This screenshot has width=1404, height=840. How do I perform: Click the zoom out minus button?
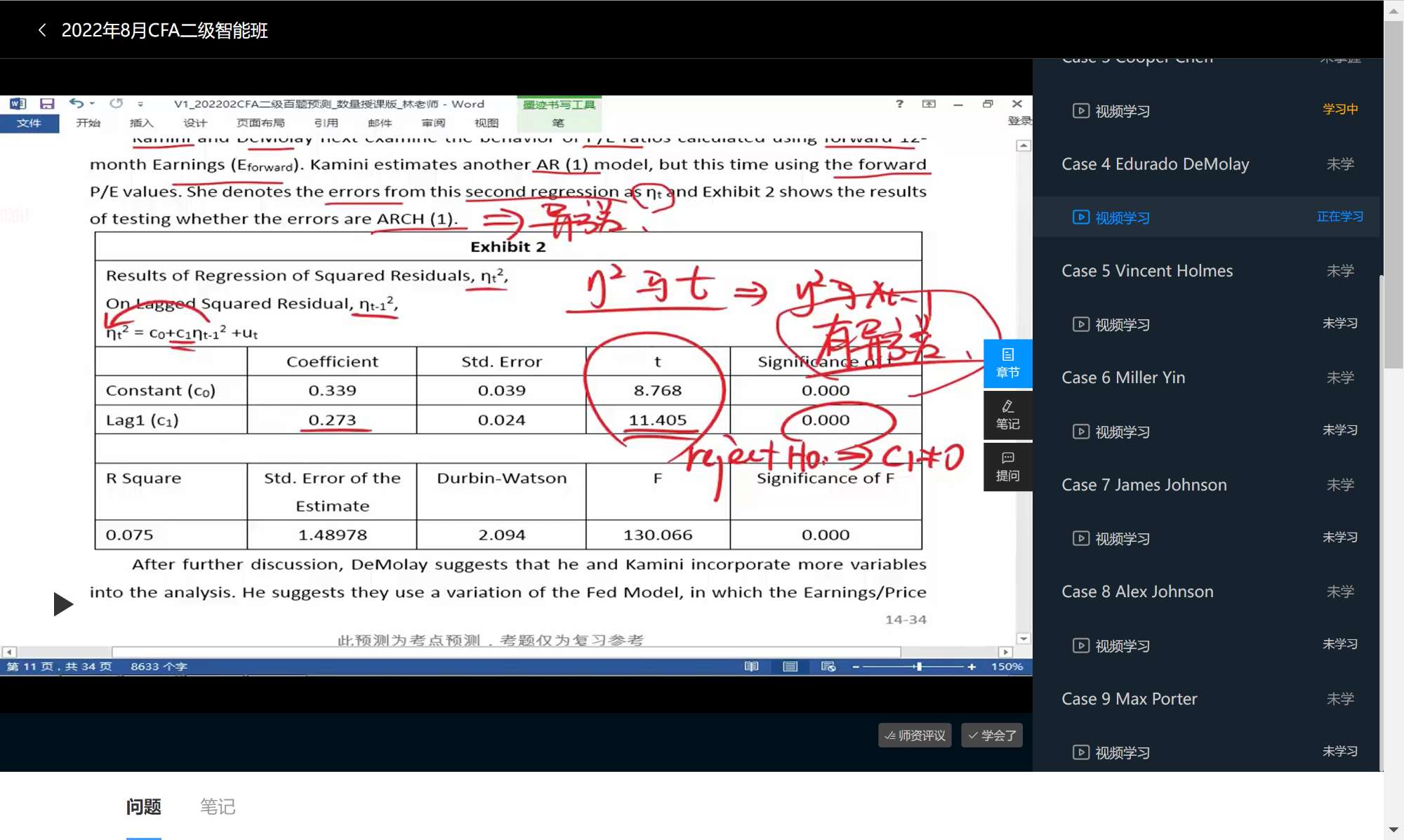(x=856, y=666)
